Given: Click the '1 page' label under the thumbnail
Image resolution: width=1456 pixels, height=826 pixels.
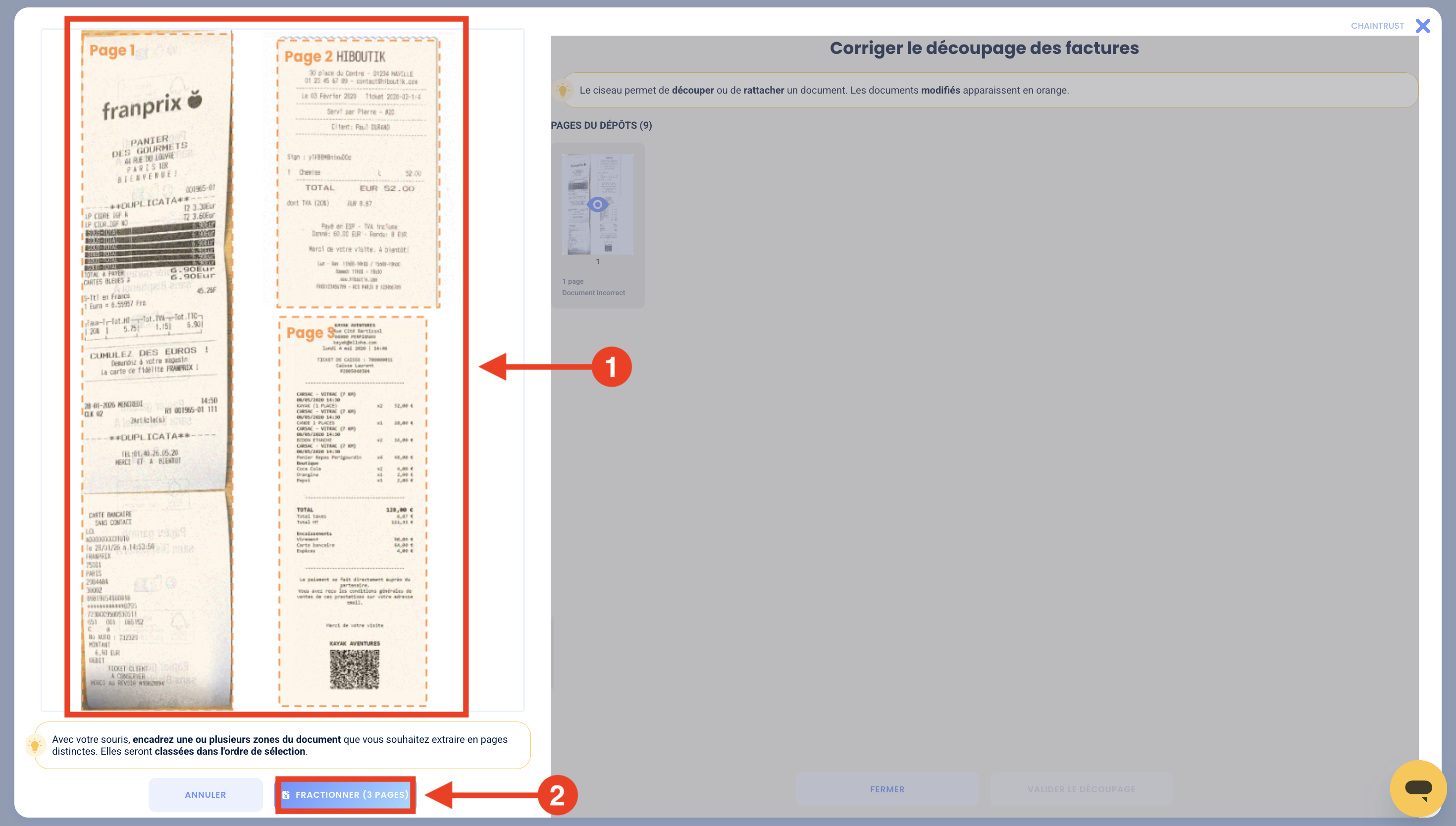Looking at the screenshot, I should (573, 281).
